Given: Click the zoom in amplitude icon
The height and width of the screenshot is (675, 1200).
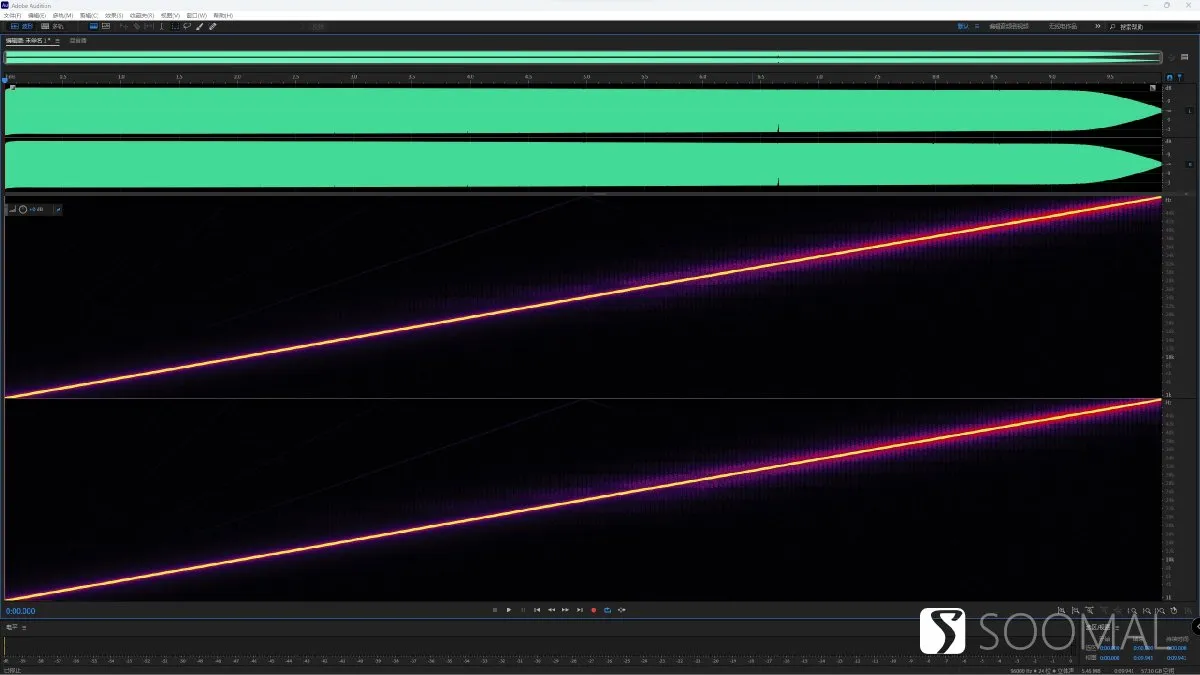Looking at the screenshot, I should pos(1061,611).
